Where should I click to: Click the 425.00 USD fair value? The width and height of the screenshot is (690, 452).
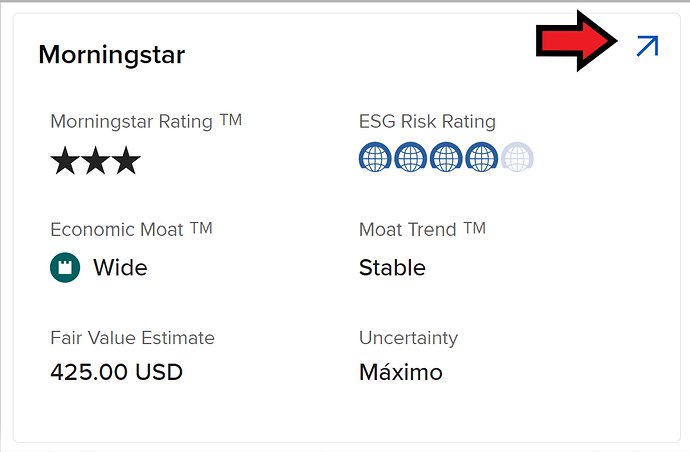pos(116,373)
